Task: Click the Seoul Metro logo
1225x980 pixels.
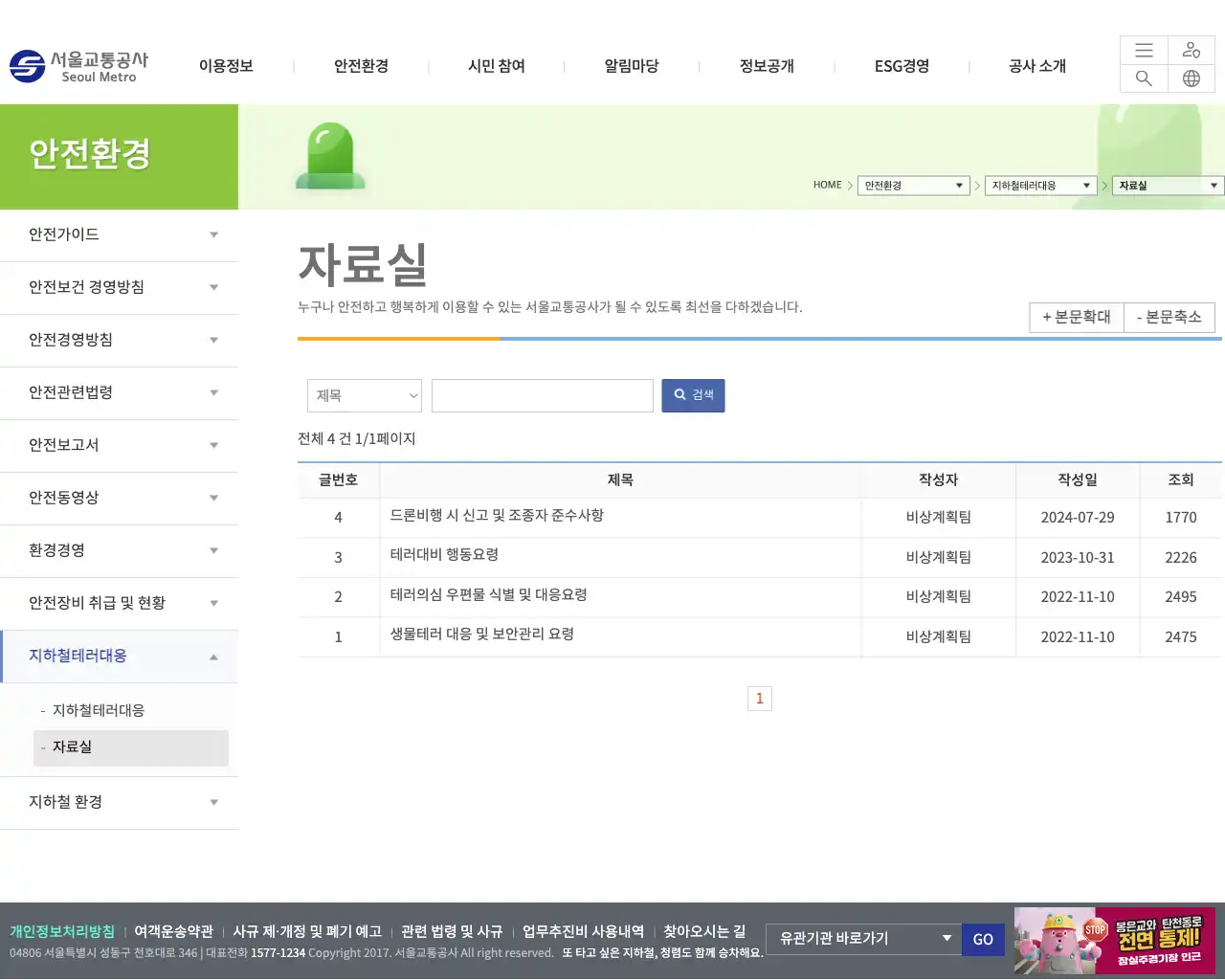Action: 79,66
